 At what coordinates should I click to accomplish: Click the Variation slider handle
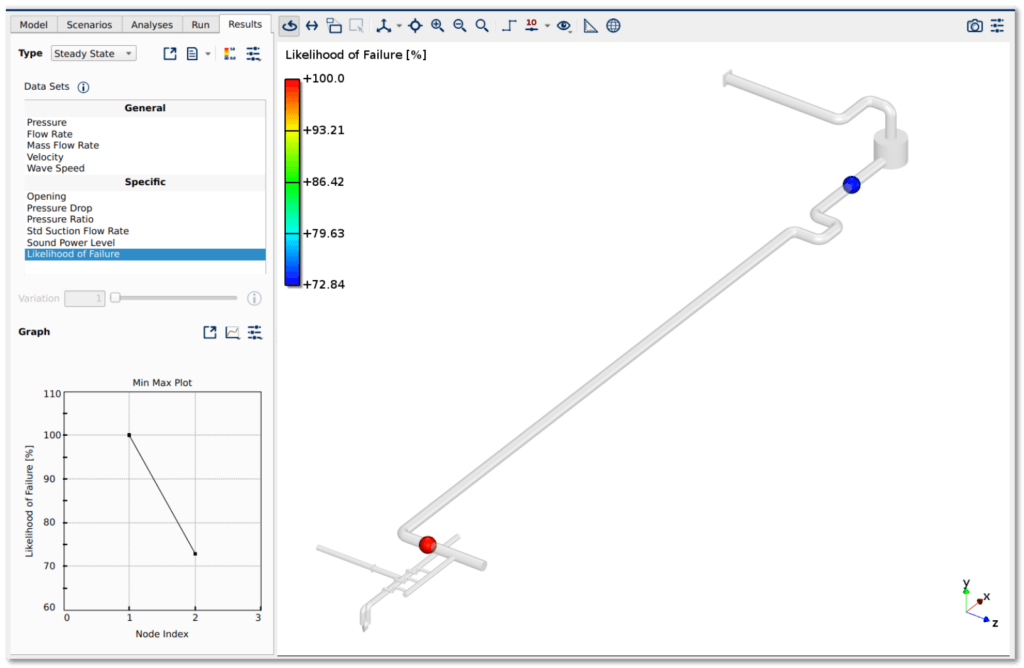point(116,298)
